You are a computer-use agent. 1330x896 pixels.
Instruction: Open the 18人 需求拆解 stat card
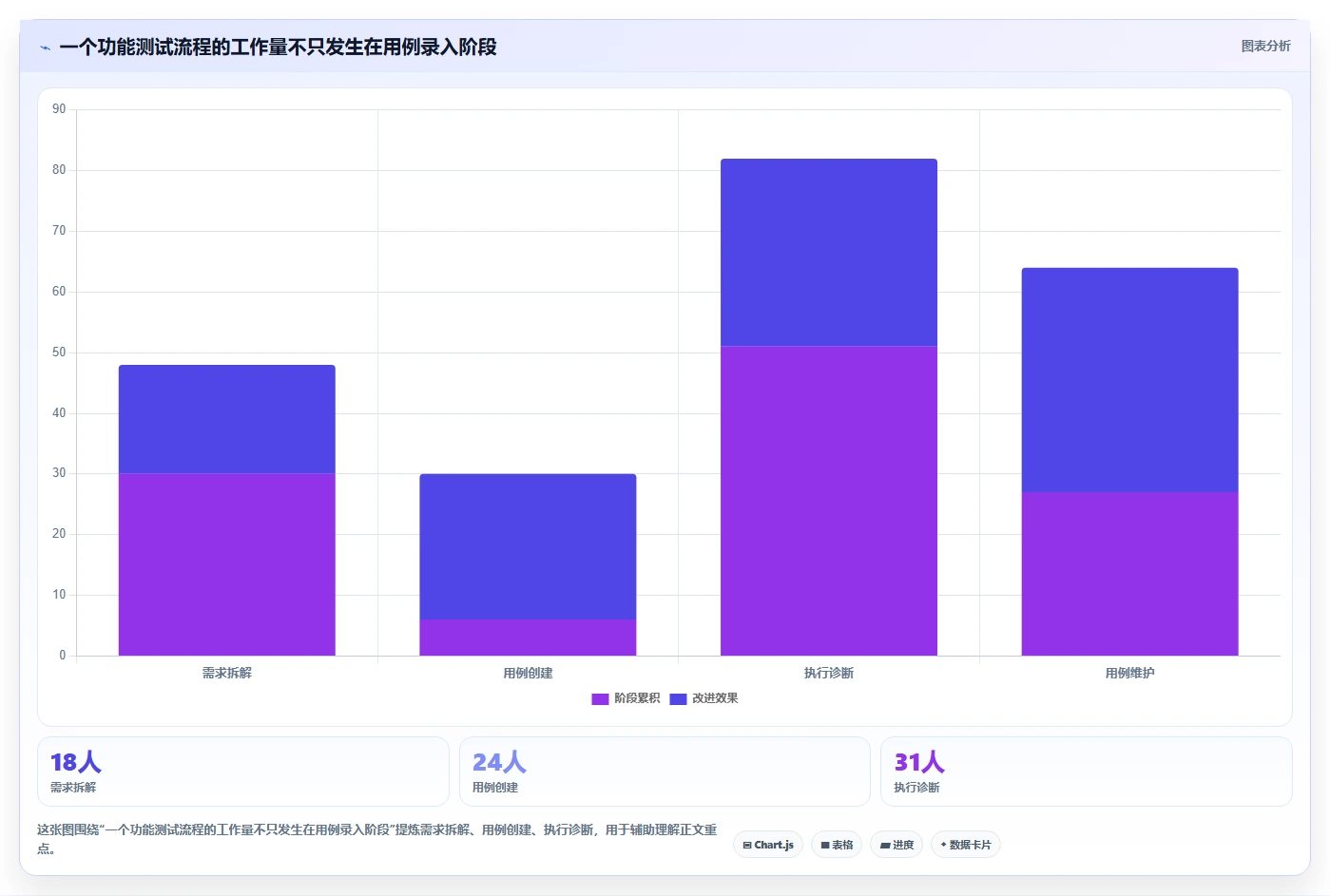[x=243, y=772]
